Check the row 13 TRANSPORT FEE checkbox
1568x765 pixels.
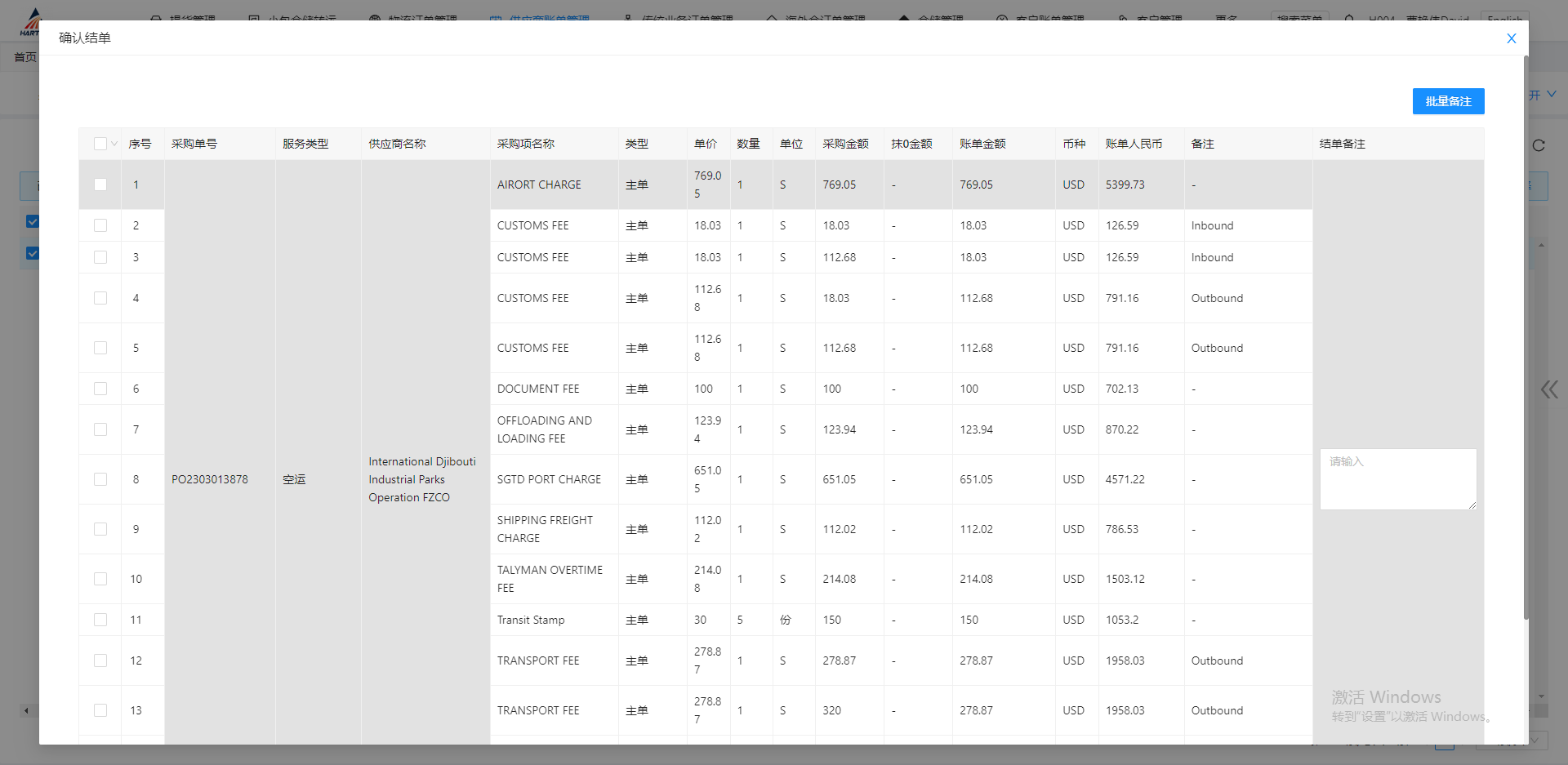point(100,710)
